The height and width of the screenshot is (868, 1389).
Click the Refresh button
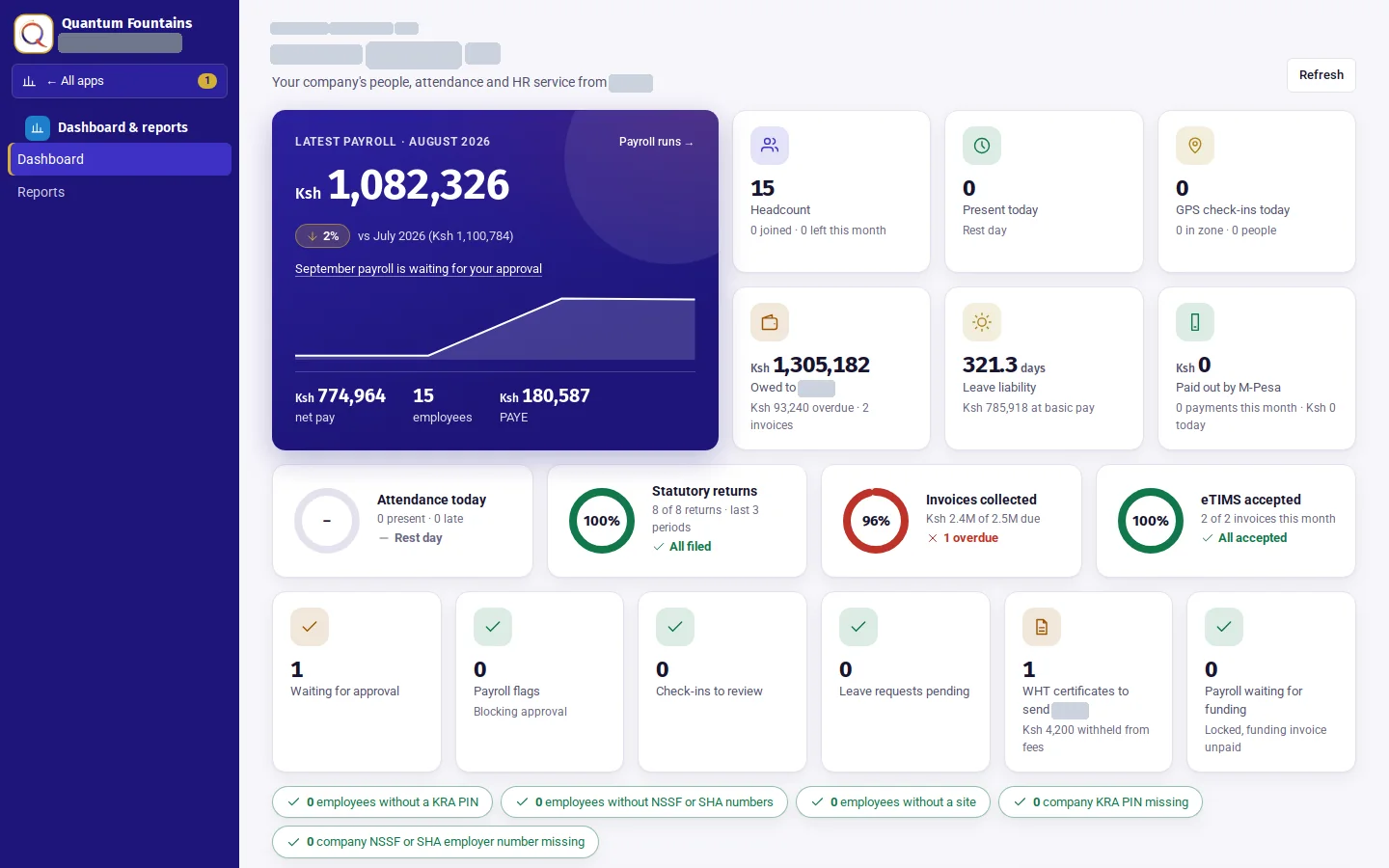click(1321, 75)
